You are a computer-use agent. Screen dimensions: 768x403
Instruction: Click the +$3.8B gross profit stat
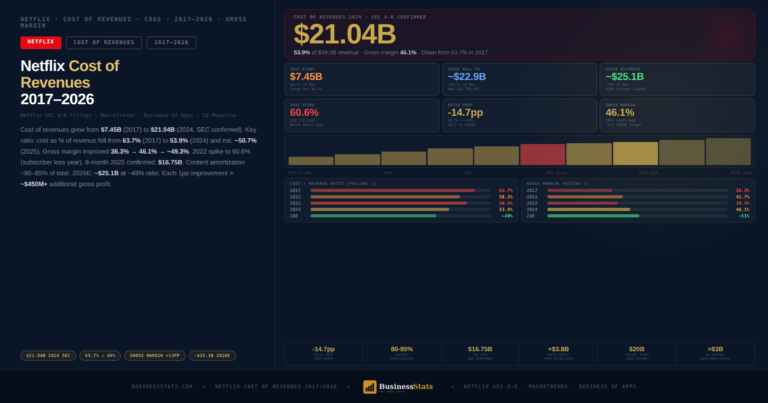pyautogui.click(x=558, y=354)
